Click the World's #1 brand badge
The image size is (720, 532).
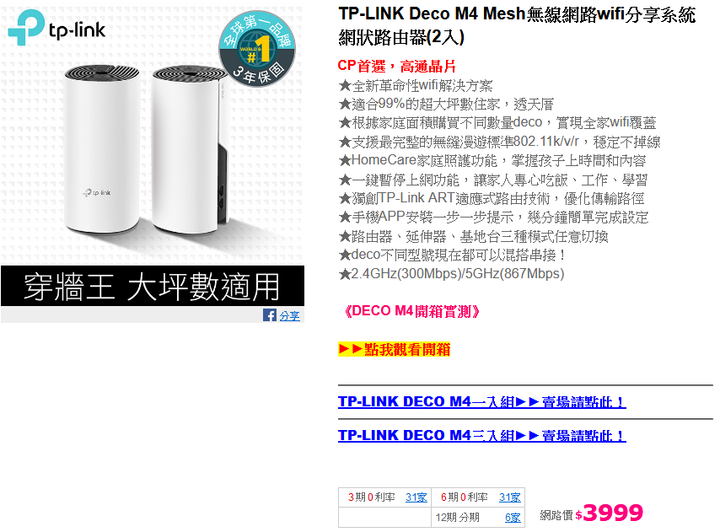(x=257, y=49)
